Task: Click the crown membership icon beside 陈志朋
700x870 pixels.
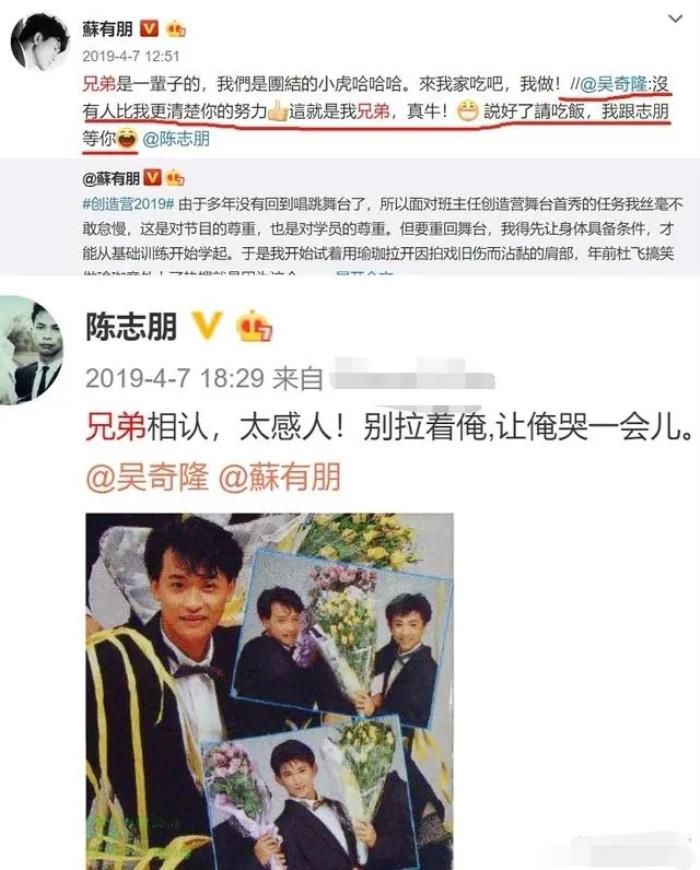Action: [x=253, y=326]
